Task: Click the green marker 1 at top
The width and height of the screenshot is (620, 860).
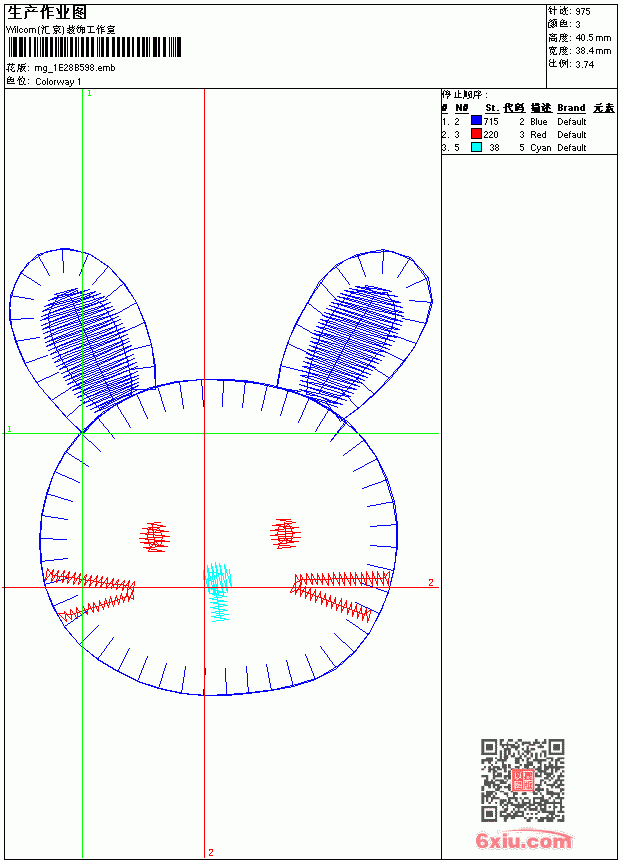Action: (x=89, y=93)
